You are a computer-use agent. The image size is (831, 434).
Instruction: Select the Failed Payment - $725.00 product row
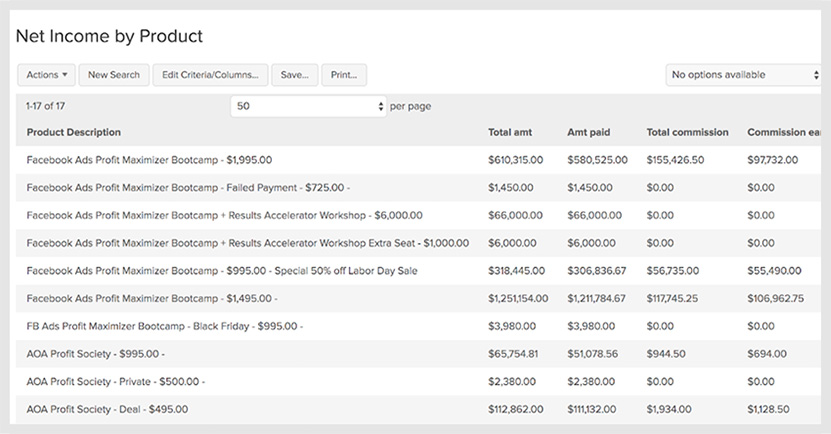(419, 188)
